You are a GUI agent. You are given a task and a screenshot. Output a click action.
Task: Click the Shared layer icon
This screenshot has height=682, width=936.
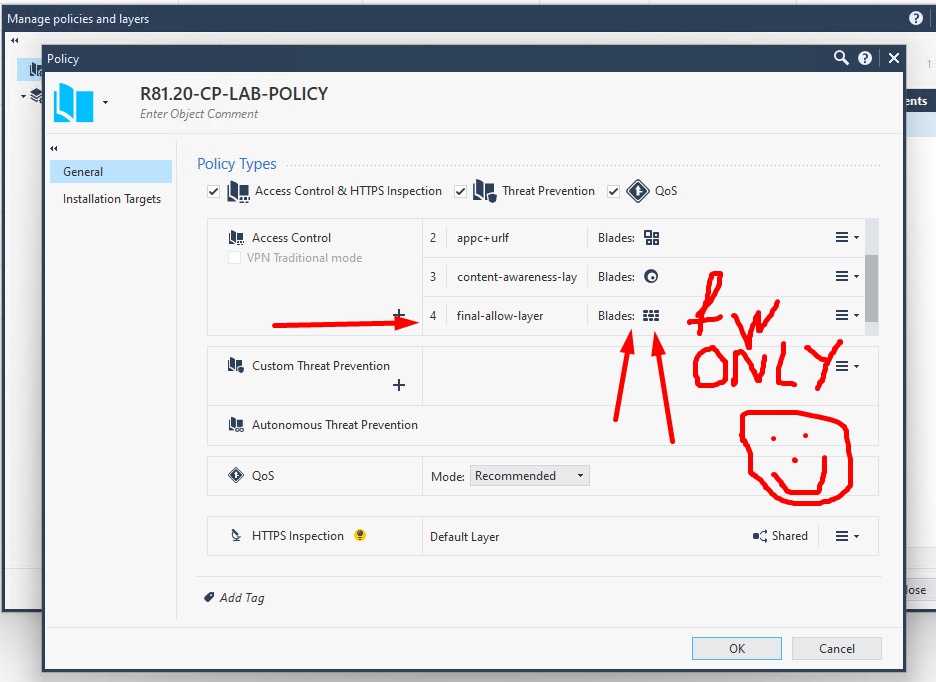click(760, 536)
